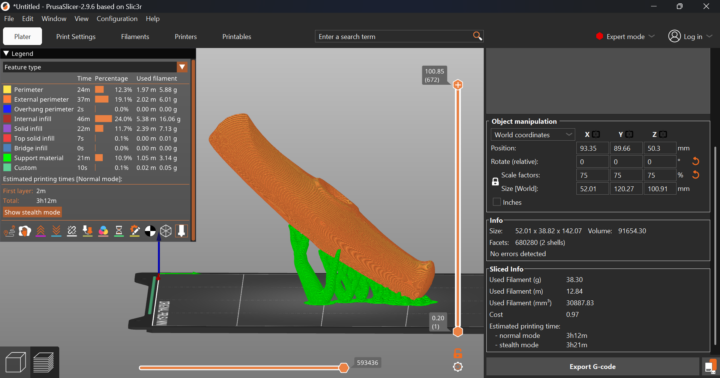Image resolution: width=720 pixels, height=378 pixels.
Task: Toggle retractions visibility icon in legend
Action: pos(41,231)
